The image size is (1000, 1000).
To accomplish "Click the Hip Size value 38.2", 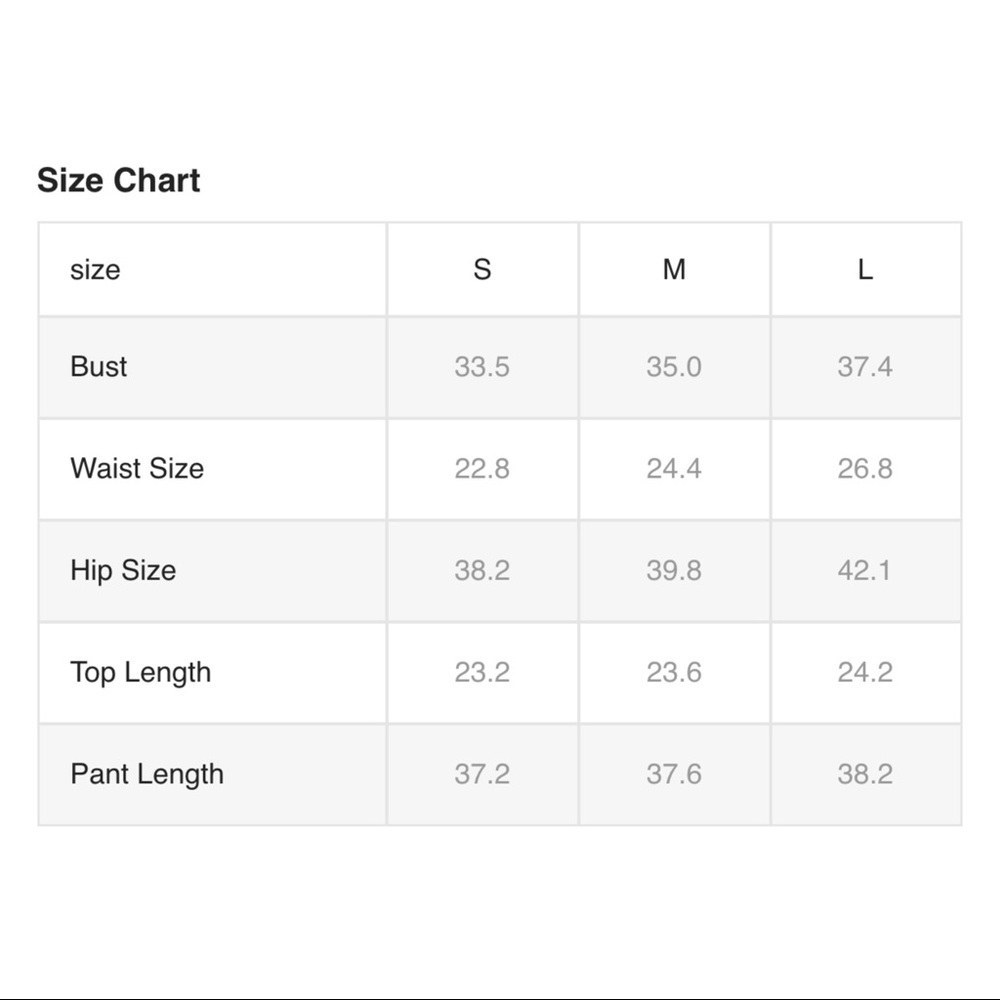I will (x=482, y=570).
